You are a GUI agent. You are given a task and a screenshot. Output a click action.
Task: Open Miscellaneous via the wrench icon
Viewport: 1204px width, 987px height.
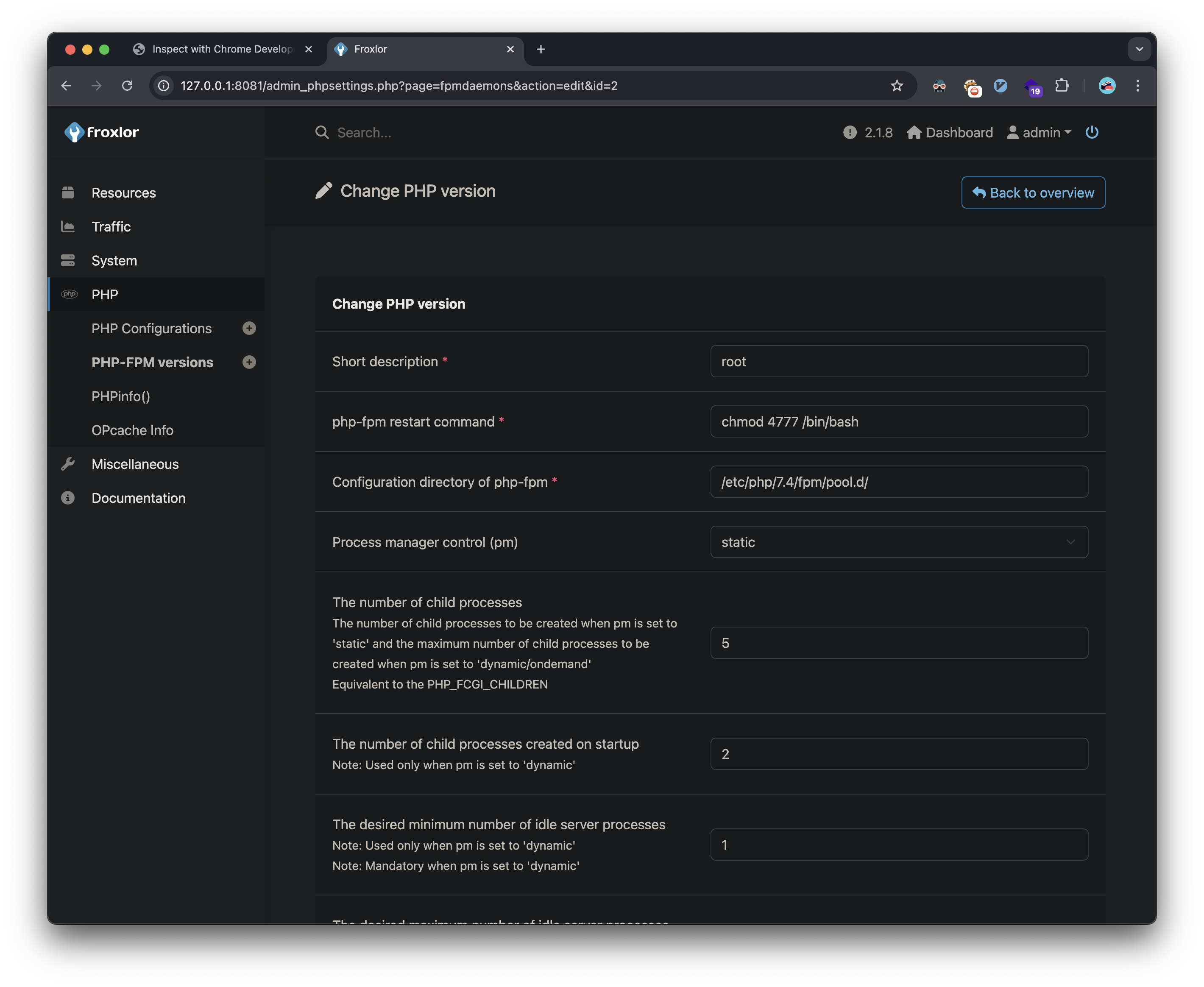point(68,464)
